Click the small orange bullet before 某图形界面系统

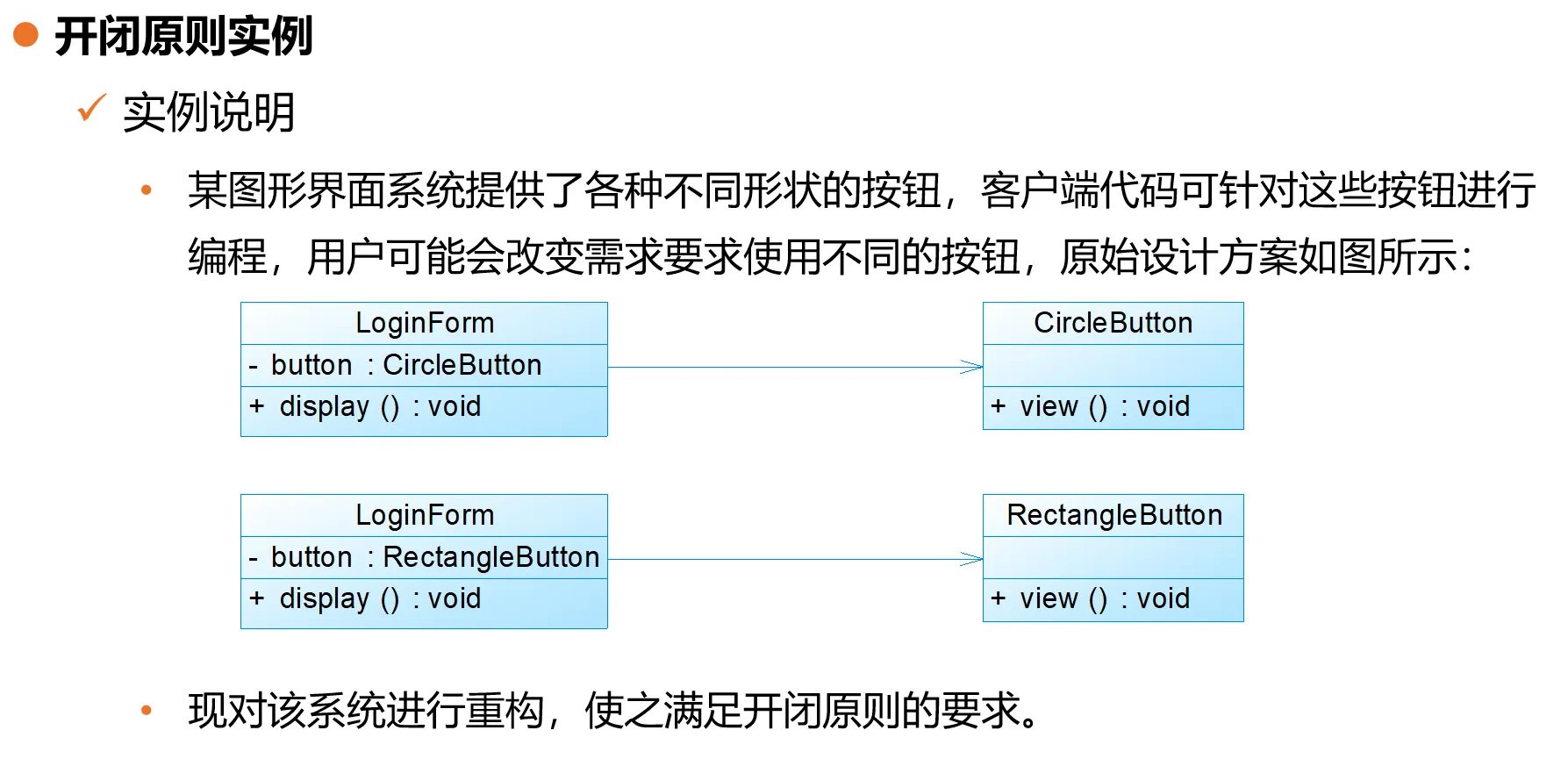147,190
